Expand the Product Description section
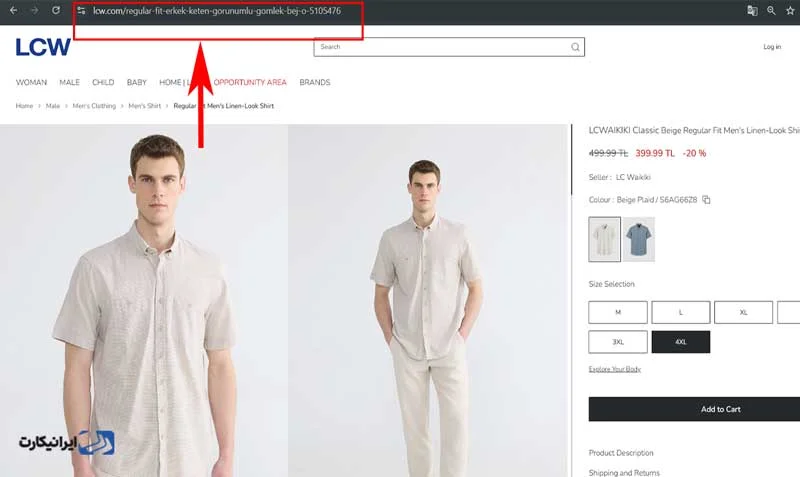The width and height of the screenshot is (800, 477). point(621,453)
